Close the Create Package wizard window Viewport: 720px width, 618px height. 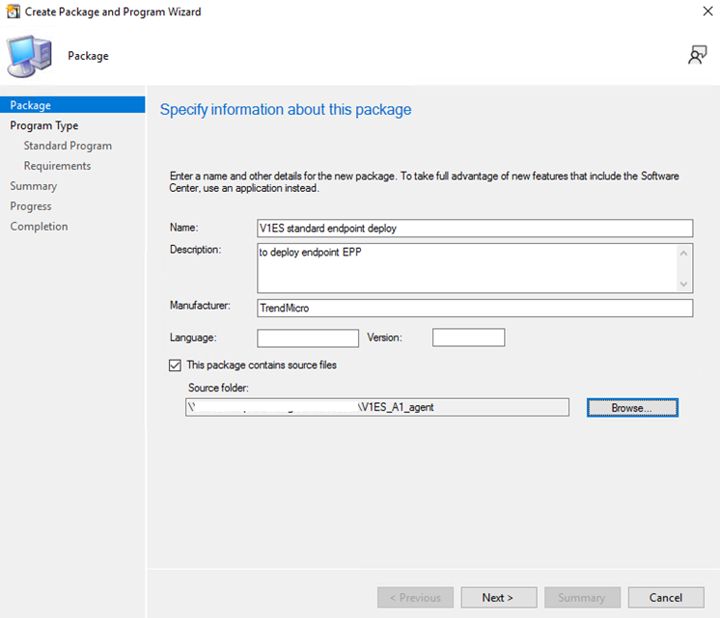(x=696, y=12)
